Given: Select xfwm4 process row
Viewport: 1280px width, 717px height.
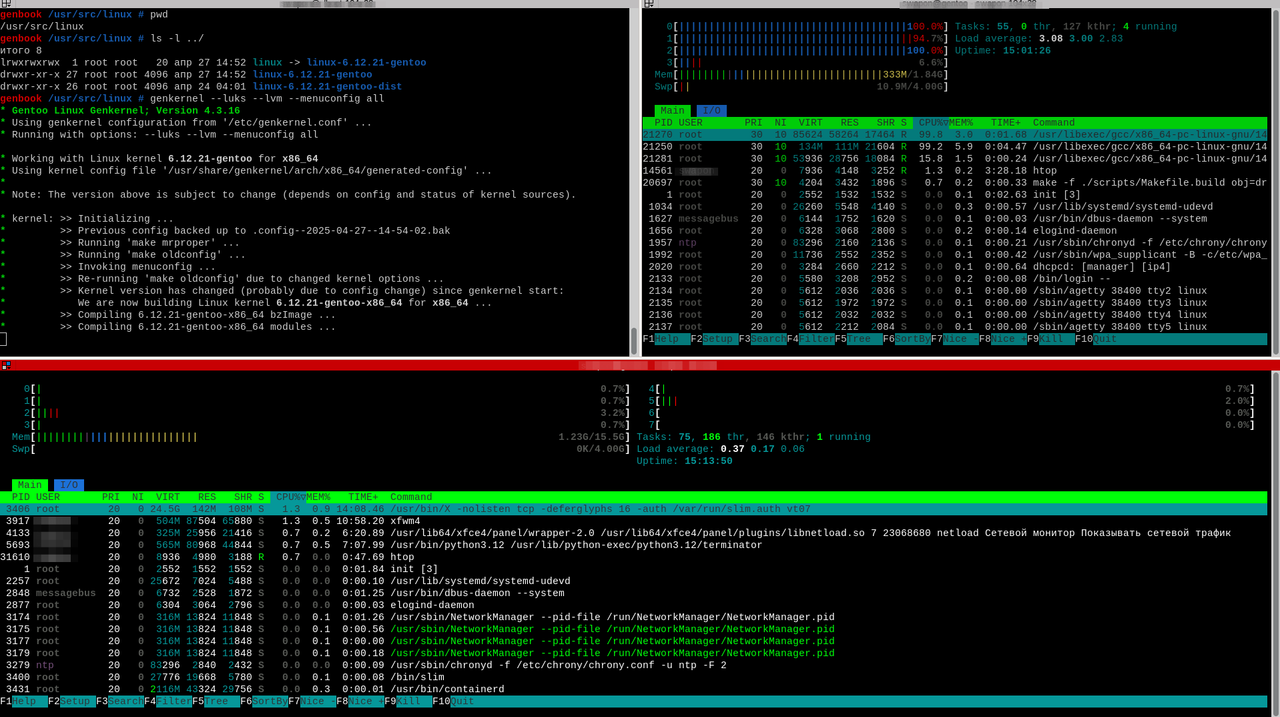Looking at the screenshot, I should [634, 521].
